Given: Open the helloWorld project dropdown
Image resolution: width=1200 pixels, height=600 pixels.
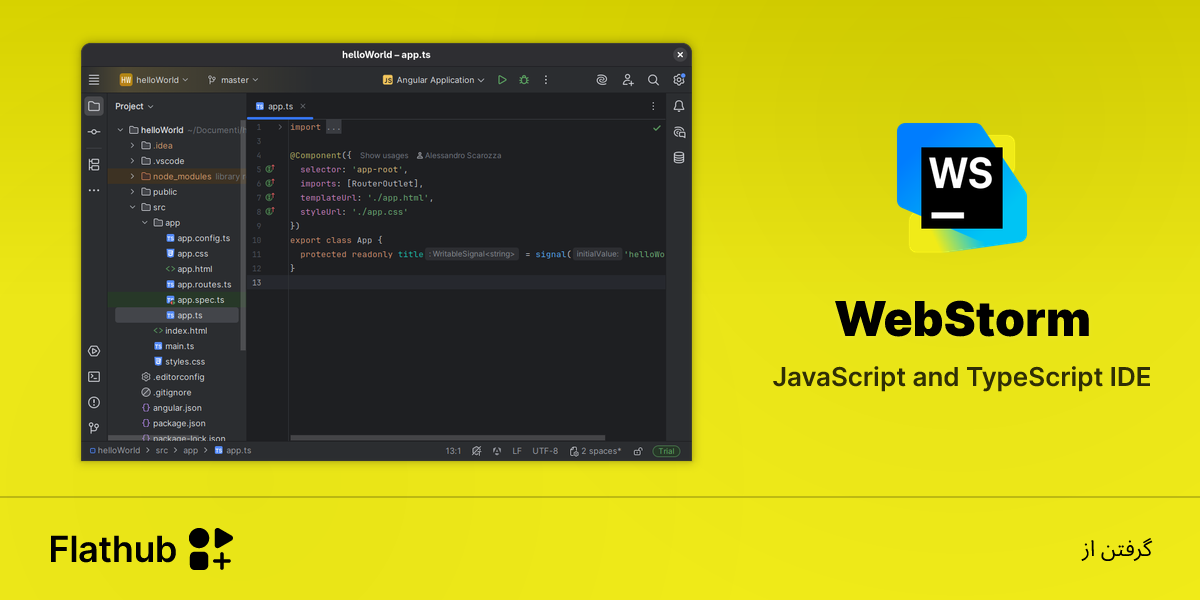Looking at the screenshot, I should click(x=154, y=80).
